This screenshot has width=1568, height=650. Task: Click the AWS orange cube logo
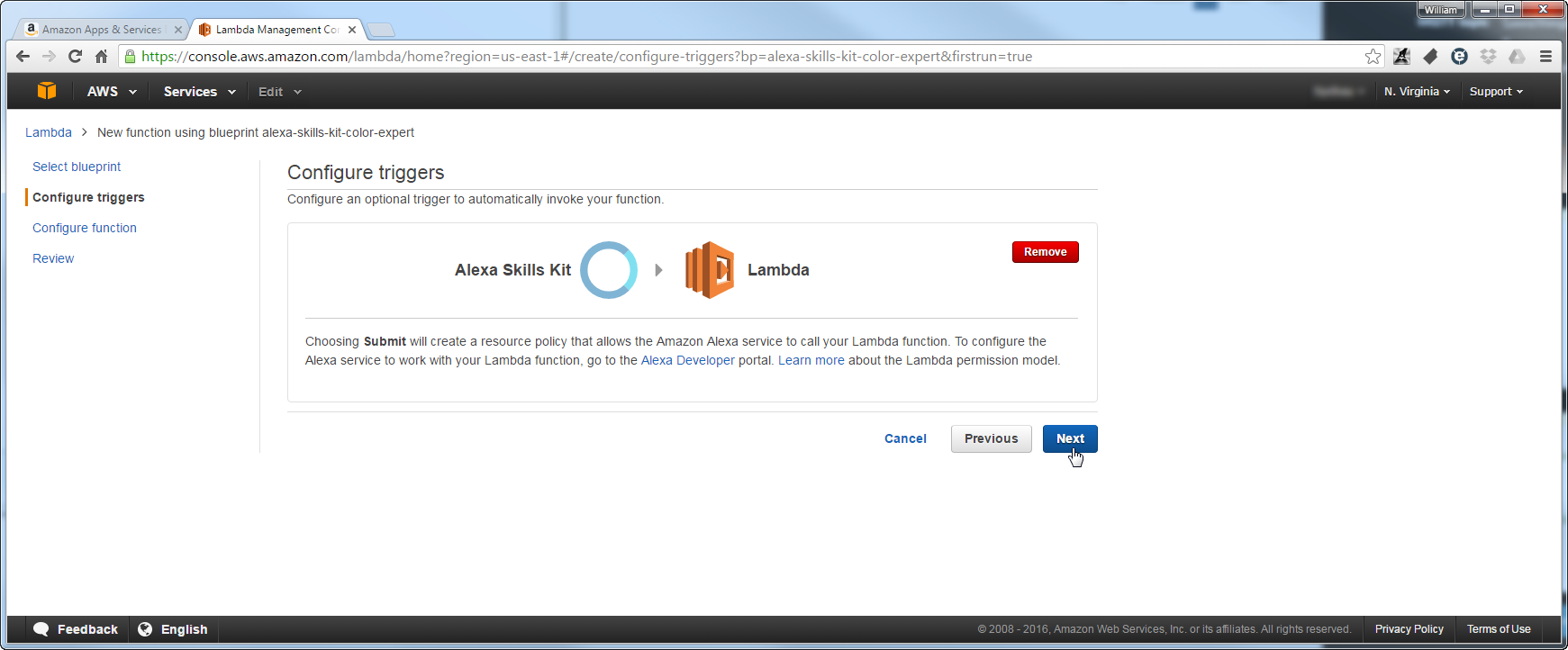click(x=47, y=91)
